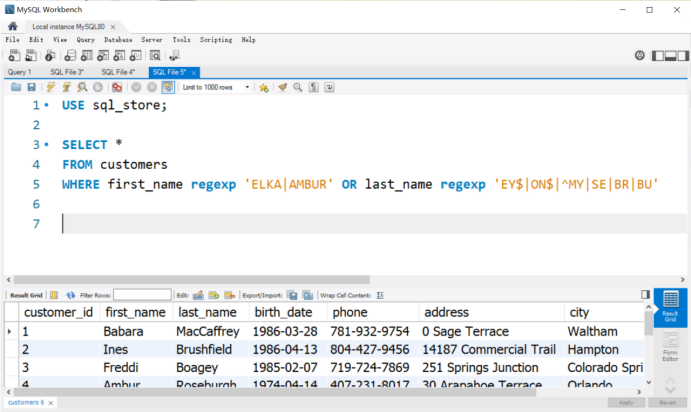Open find panel with magnifier icon
Image resolution: width=691 pixels, height=412 pixels.
pyautogui.click(x=298, y=87)
